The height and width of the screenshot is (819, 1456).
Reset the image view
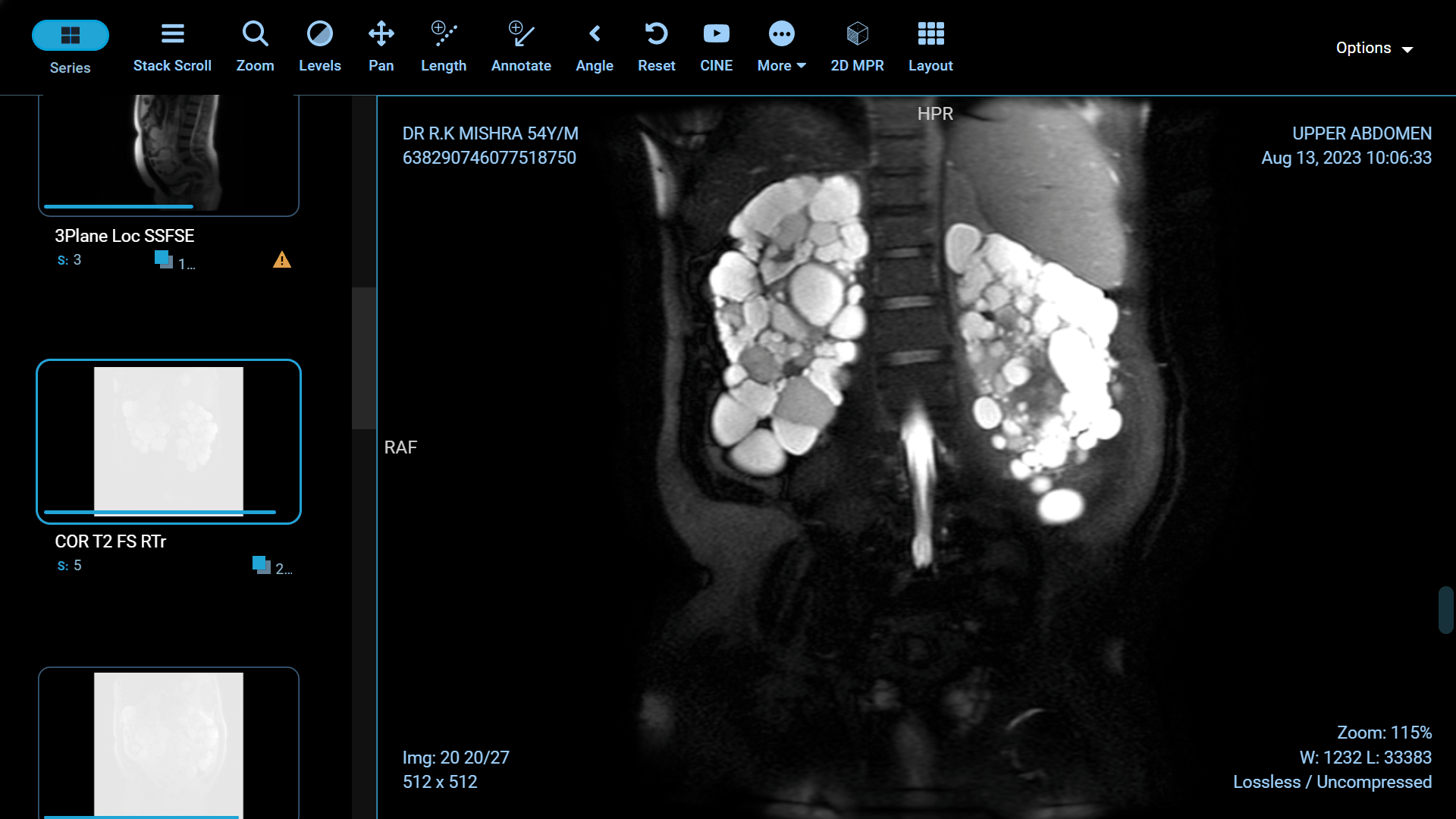(656, 45)
